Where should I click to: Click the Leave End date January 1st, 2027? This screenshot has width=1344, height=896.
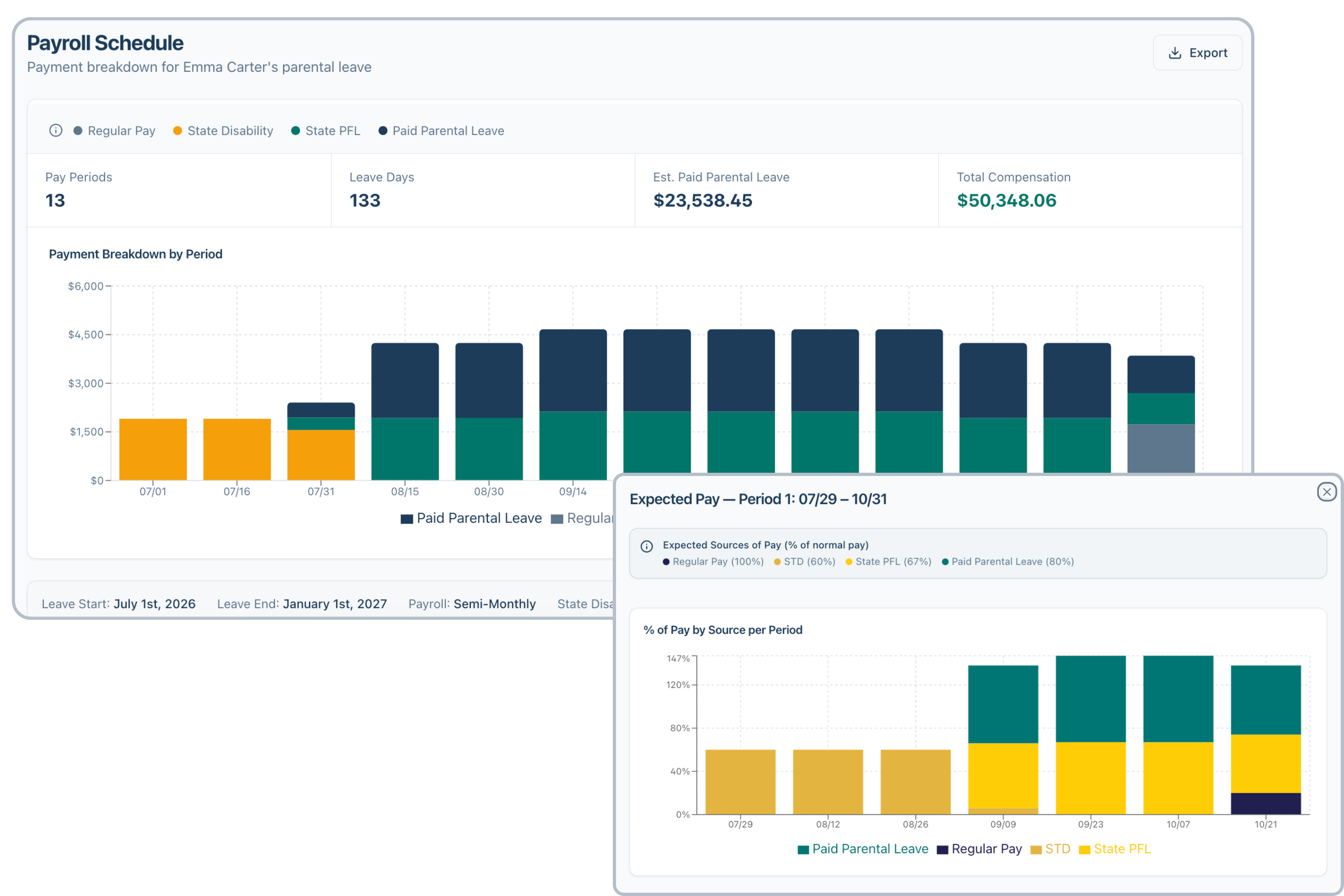click(335, 604)
